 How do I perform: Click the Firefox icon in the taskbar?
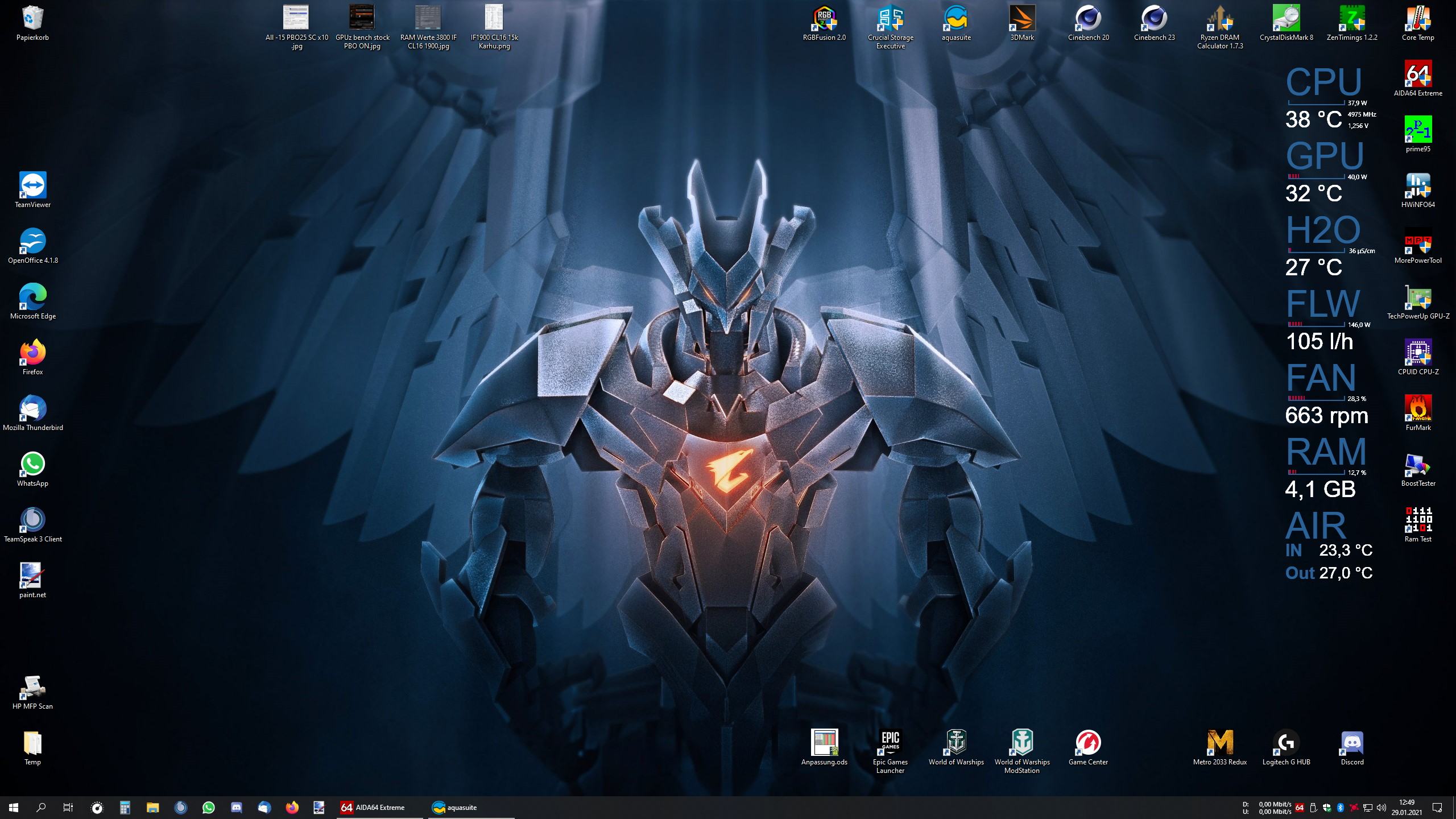292,808
